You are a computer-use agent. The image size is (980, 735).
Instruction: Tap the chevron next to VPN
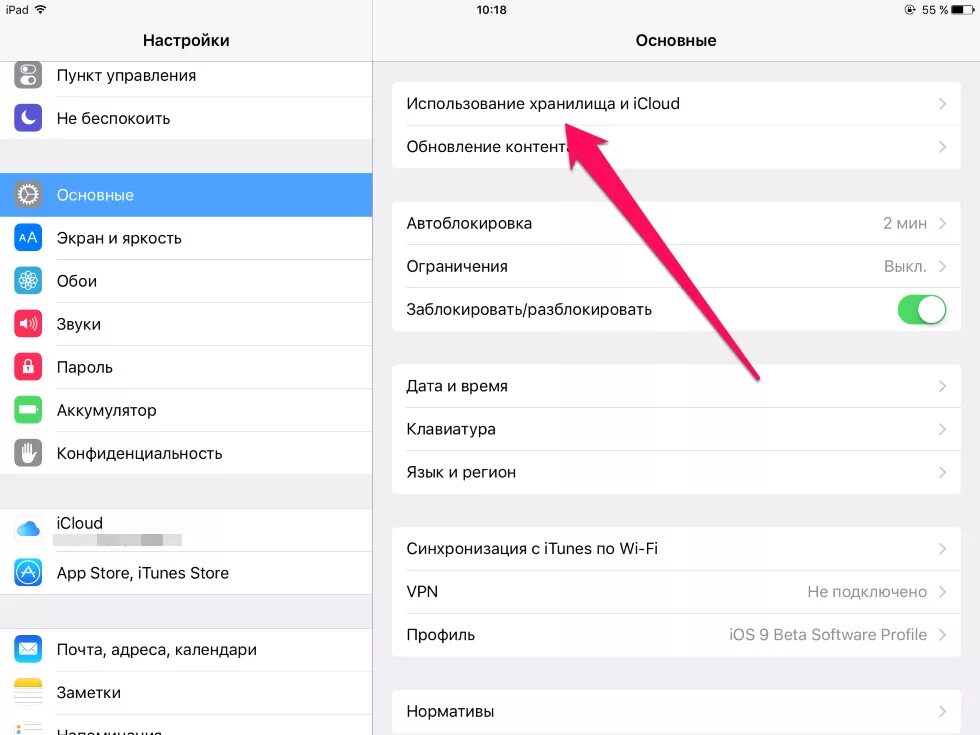pyautogui.click(x=942, y=591)
